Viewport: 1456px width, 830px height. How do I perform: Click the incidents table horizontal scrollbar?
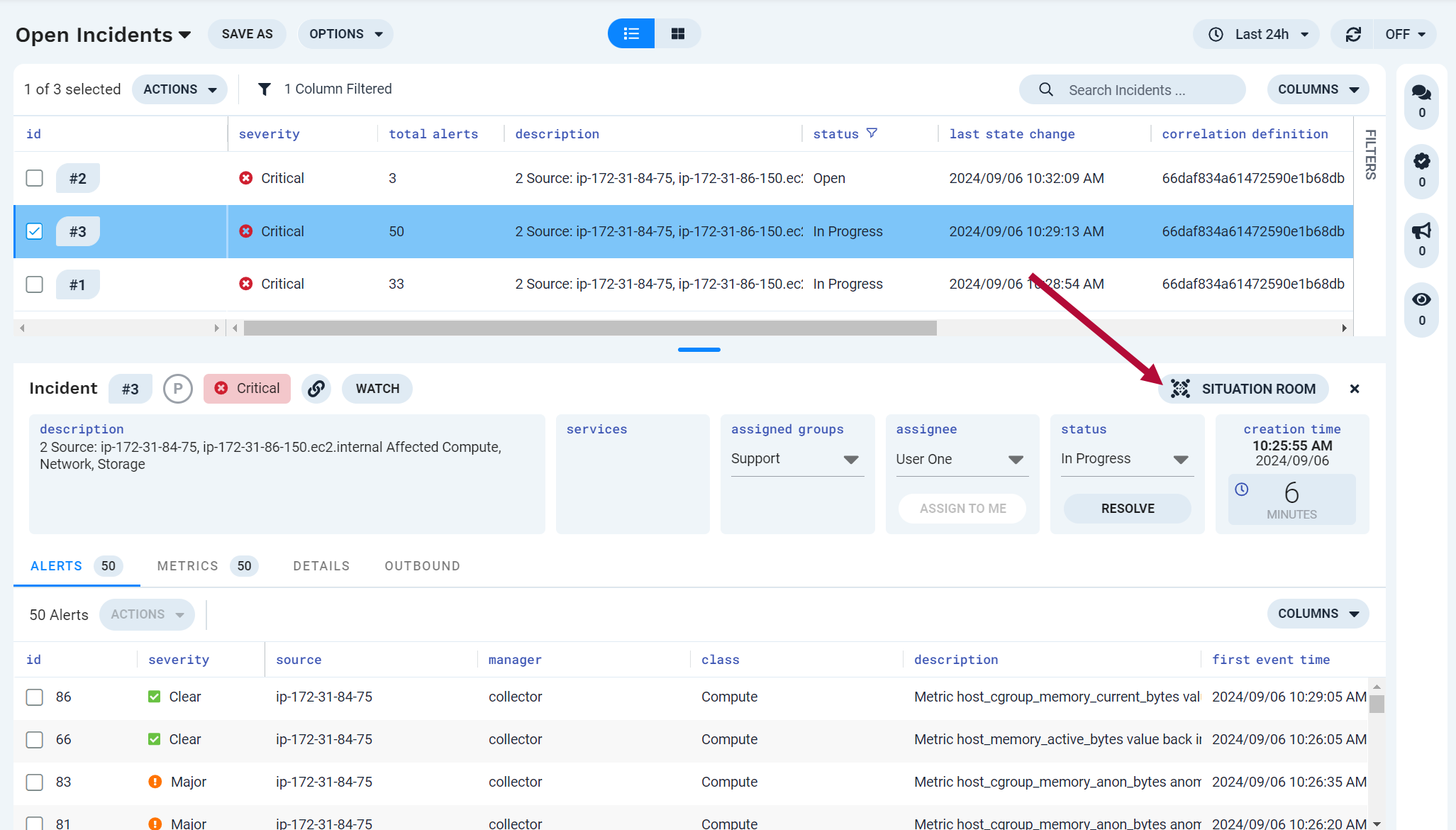pyautogui.click(x=590, y=328)
